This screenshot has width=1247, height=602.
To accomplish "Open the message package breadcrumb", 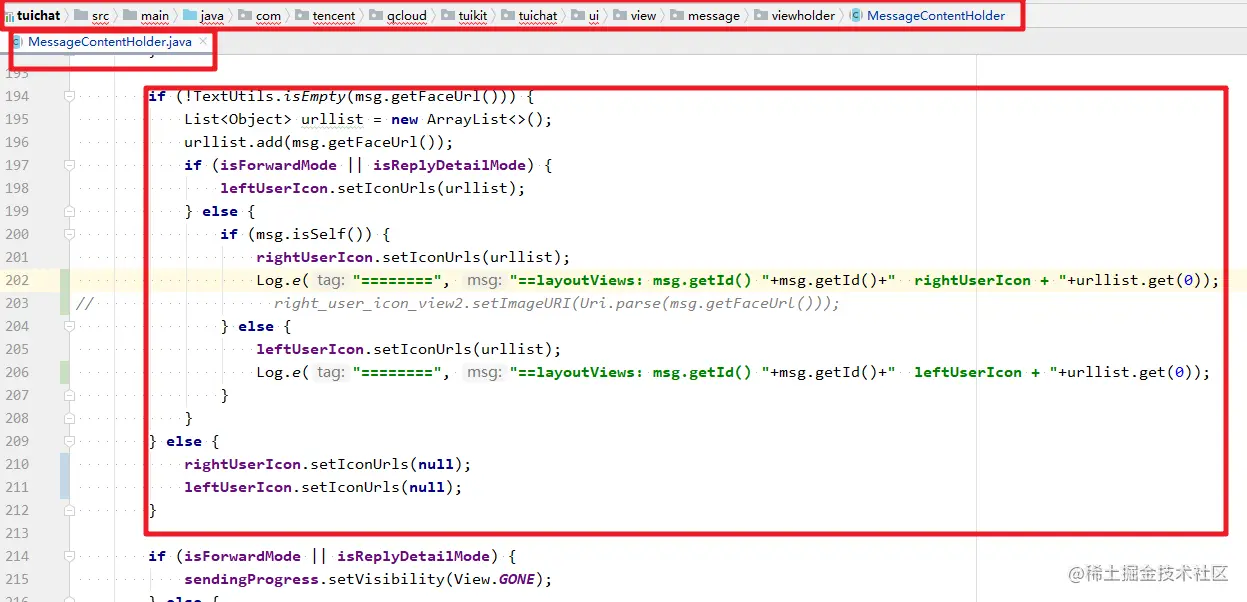I will point(705,16).
